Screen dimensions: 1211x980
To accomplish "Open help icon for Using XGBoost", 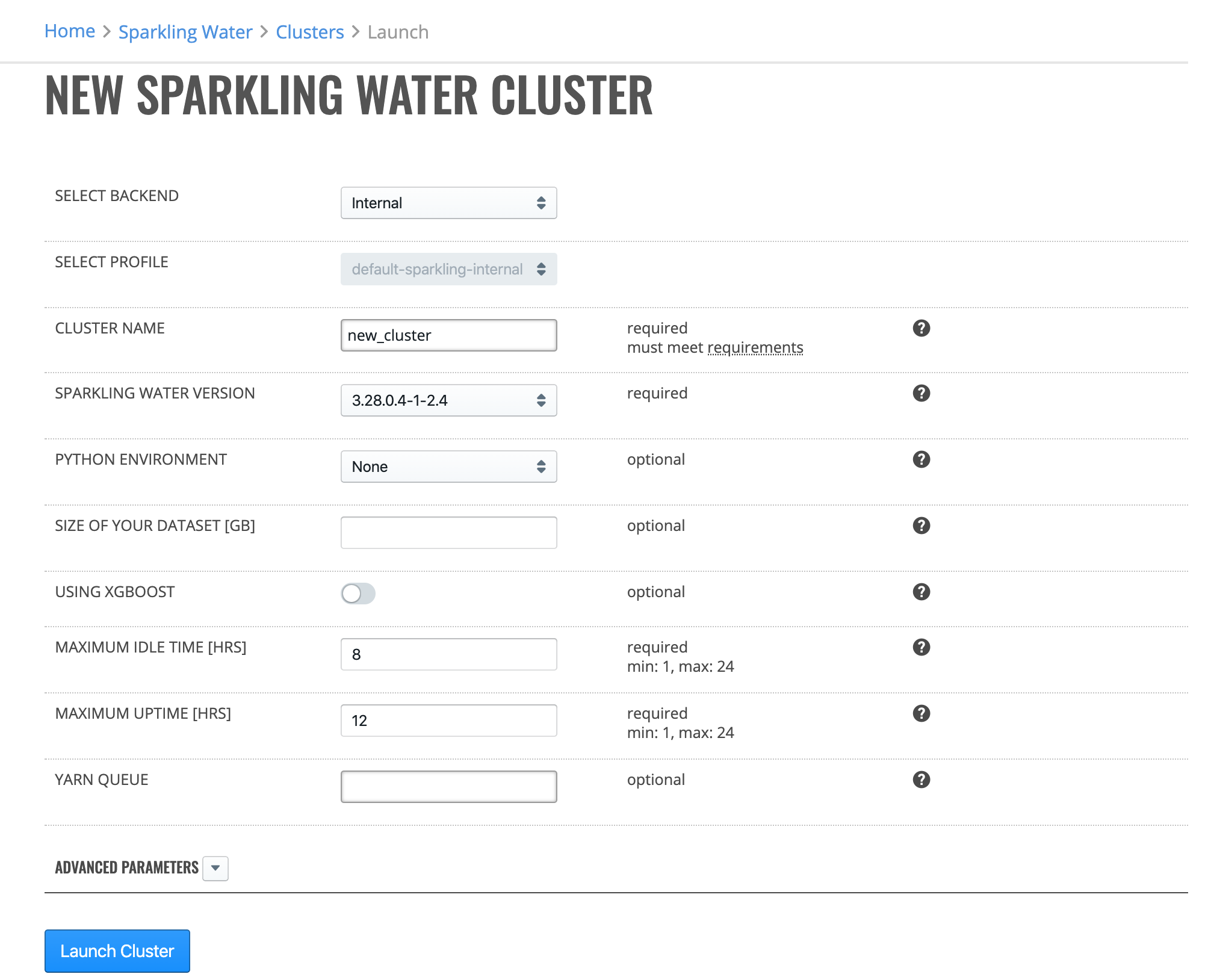I will tap(921, 592).
